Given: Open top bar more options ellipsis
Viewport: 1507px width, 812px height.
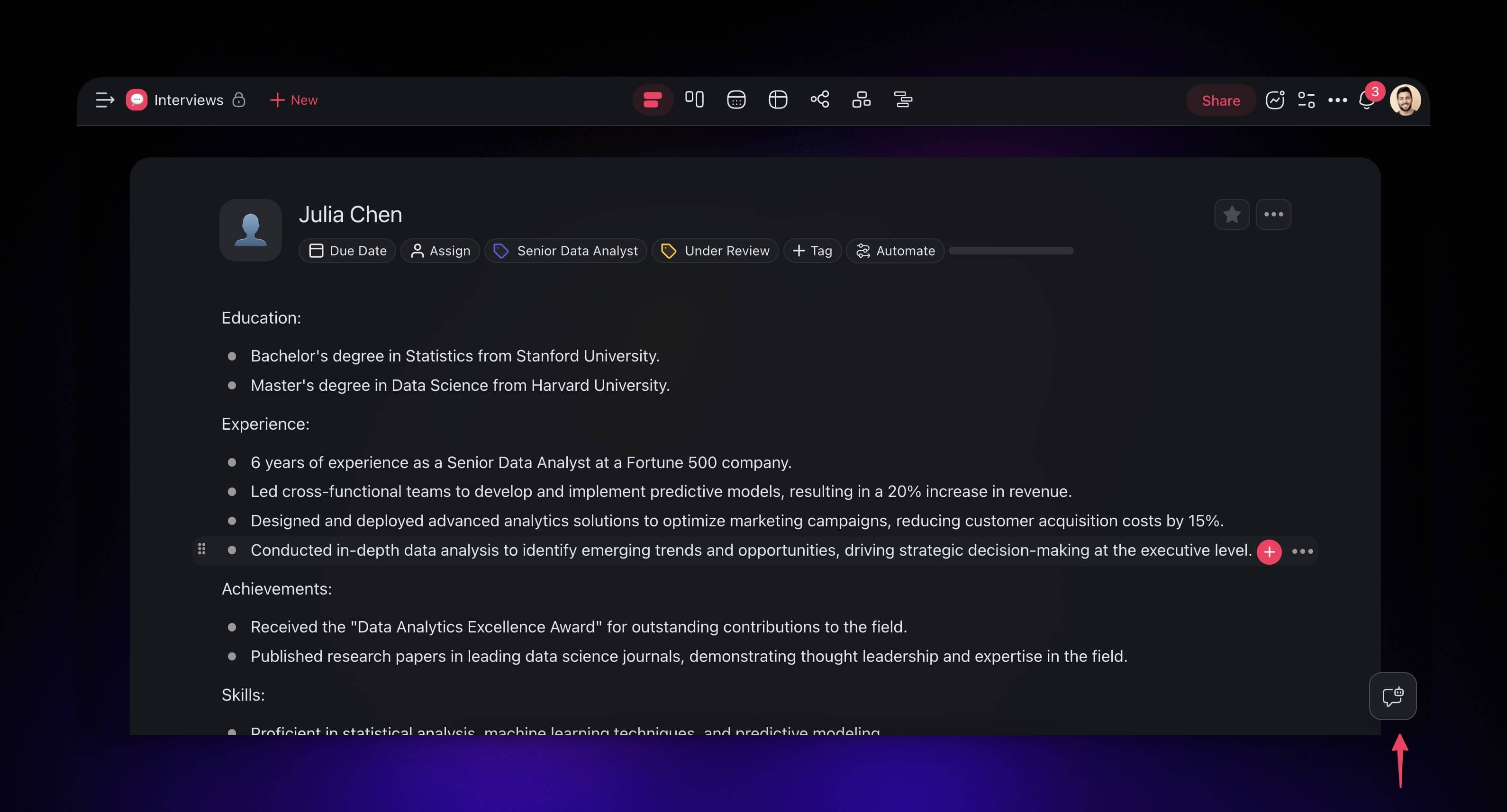Looking at the screenshot, I should (x=1337, y=100).
